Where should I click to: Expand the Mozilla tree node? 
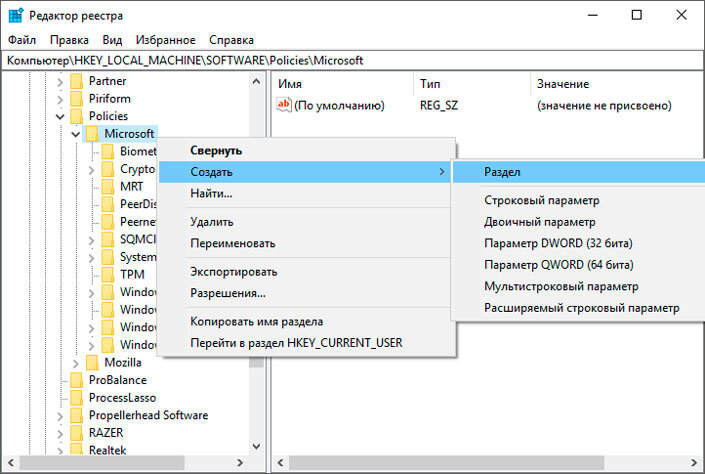coord(76,363)
